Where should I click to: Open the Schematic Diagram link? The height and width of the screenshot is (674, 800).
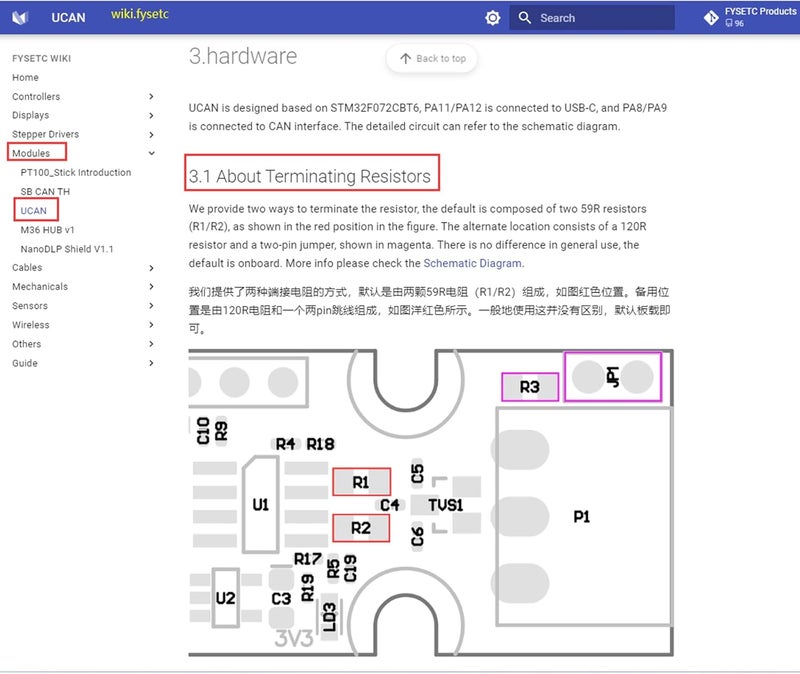pos(472,263)
